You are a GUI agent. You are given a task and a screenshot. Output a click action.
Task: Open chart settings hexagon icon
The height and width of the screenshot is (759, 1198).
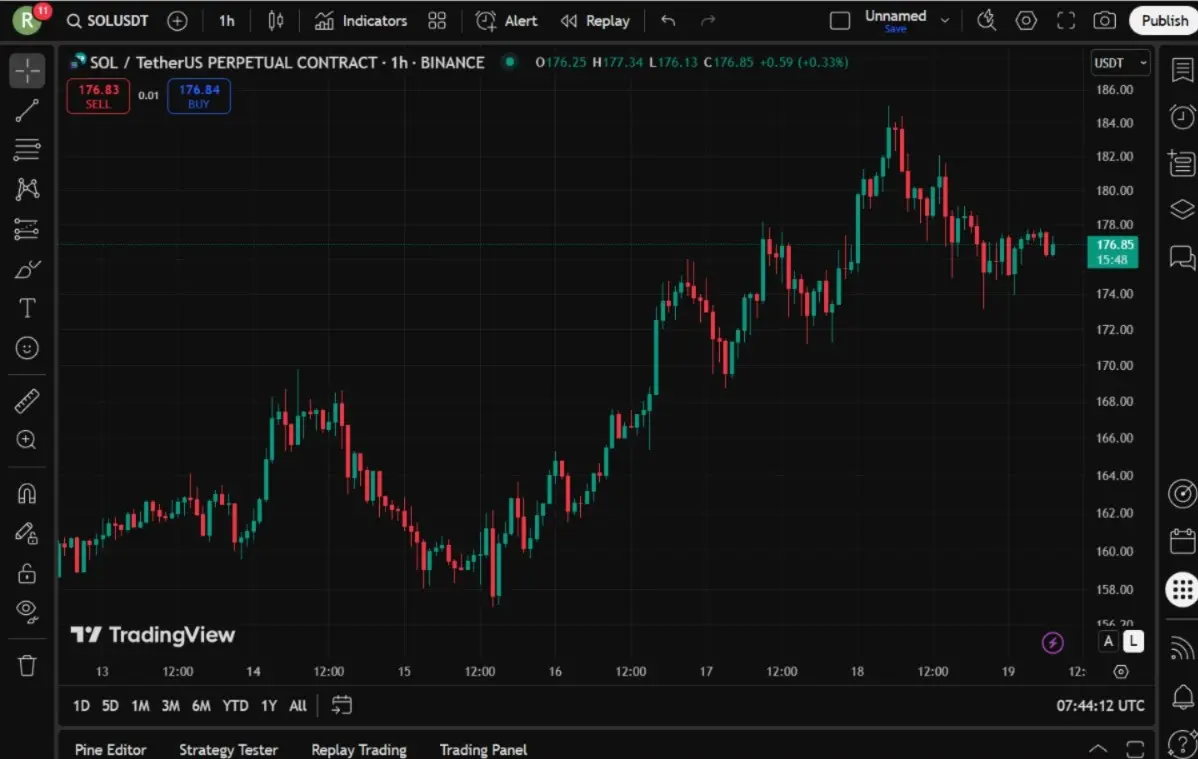1026,21
